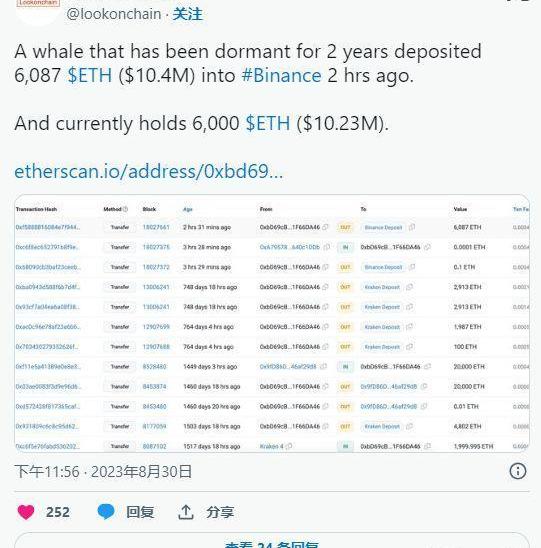Click the 回复 reply label
Viewport: 541px width, 548px height.
(140, 512)
